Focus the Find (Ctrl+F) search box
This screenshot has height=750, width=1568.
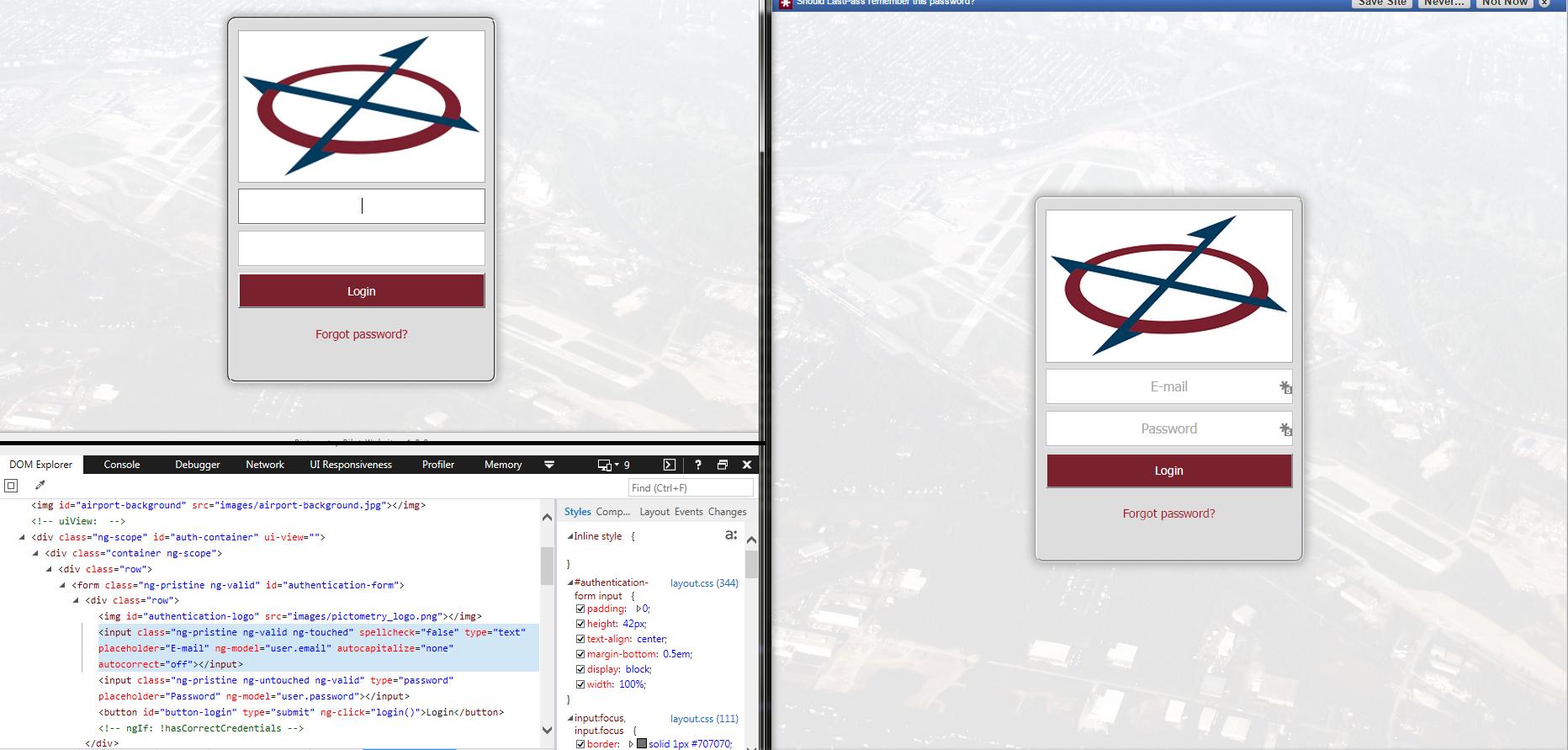point(691,487)
